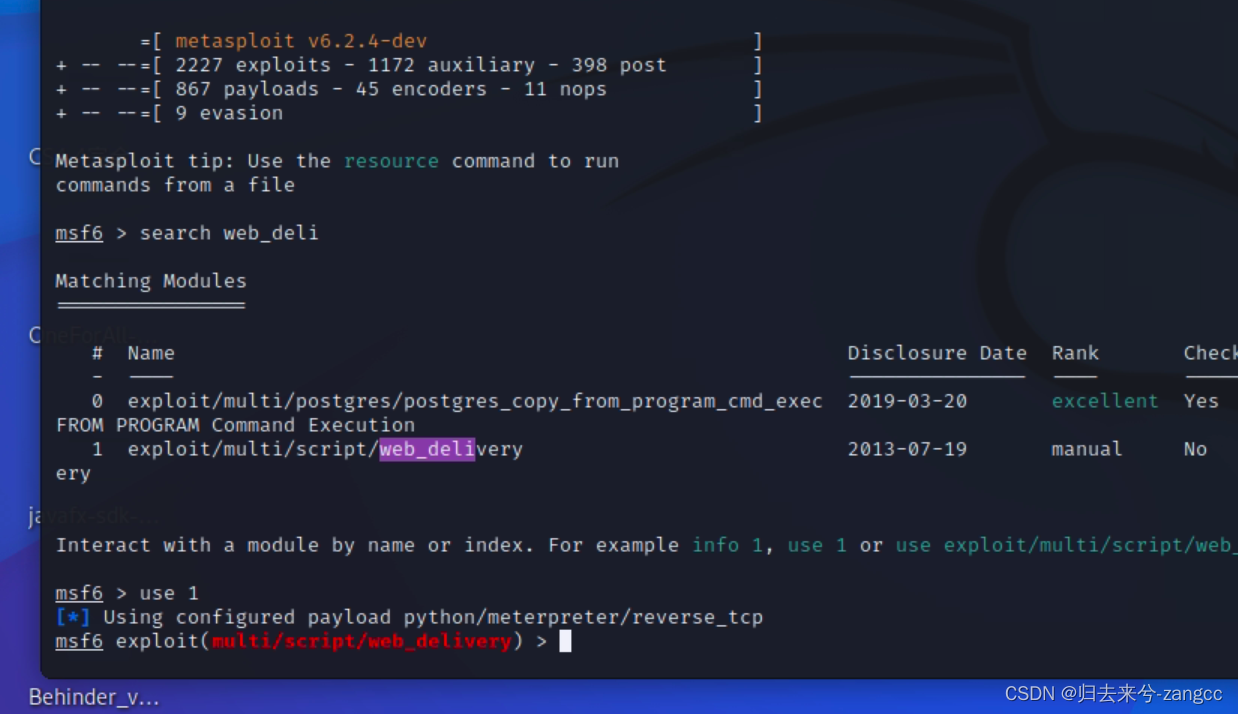The height and width of the screenshot is (714, 1238).
Task: Click the Rank column header
Action: click(1074, 352)
